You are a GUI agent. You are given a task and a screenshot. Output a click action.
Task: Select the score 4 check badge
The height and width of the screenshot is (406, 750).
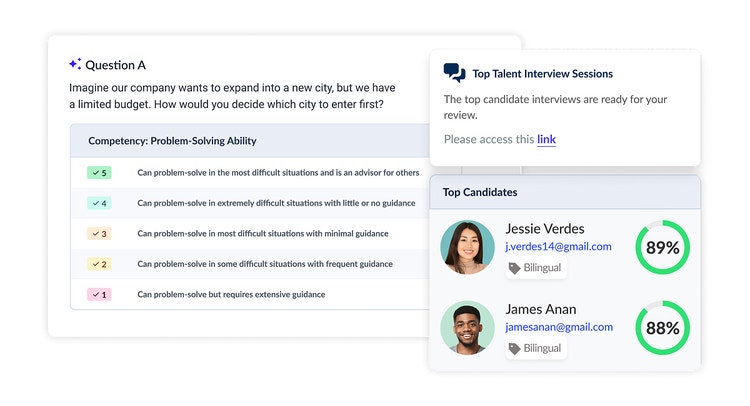pos(99,203)
